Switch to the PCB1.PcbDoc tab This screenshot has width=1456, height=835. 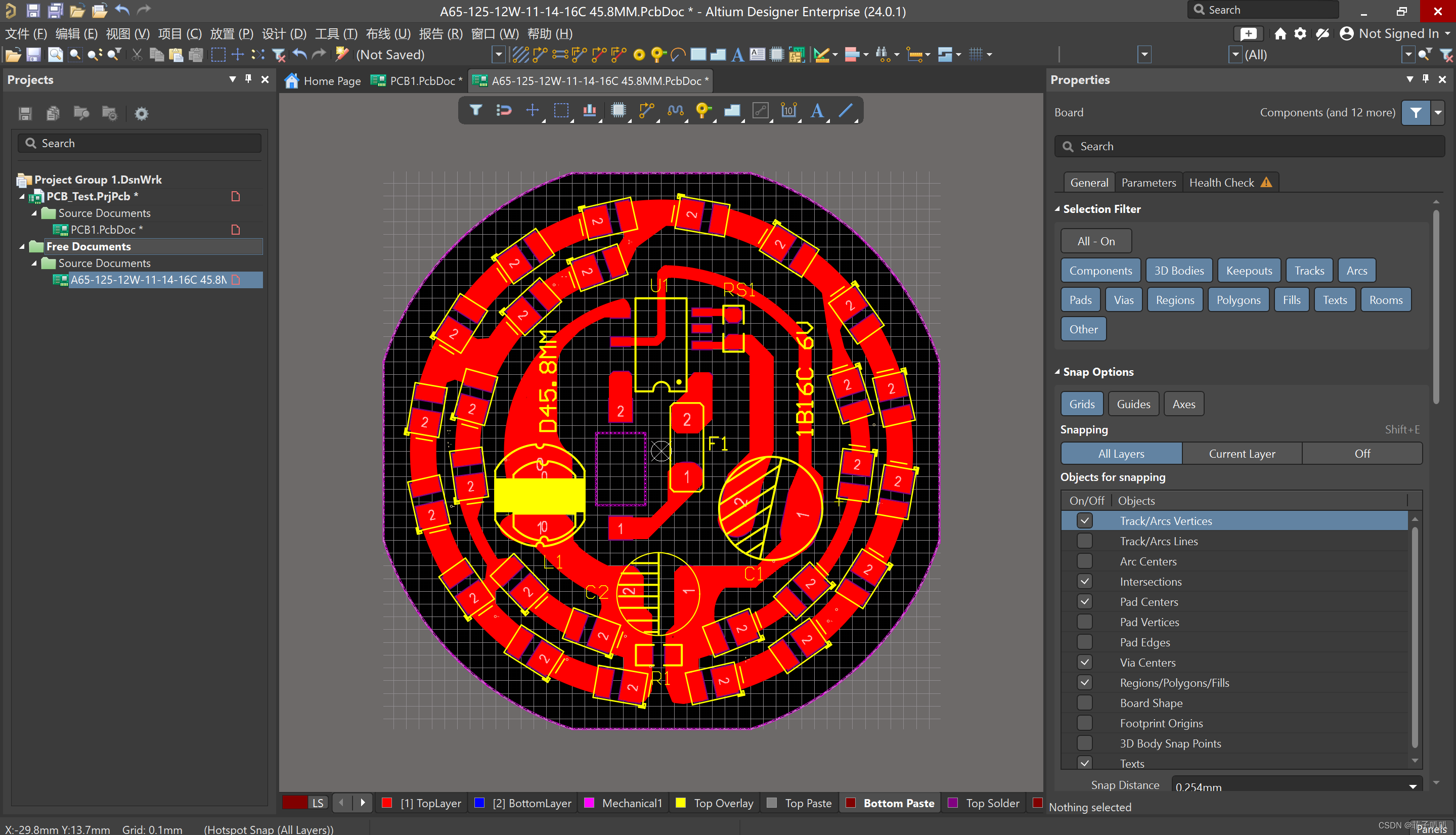coord(417,81)
